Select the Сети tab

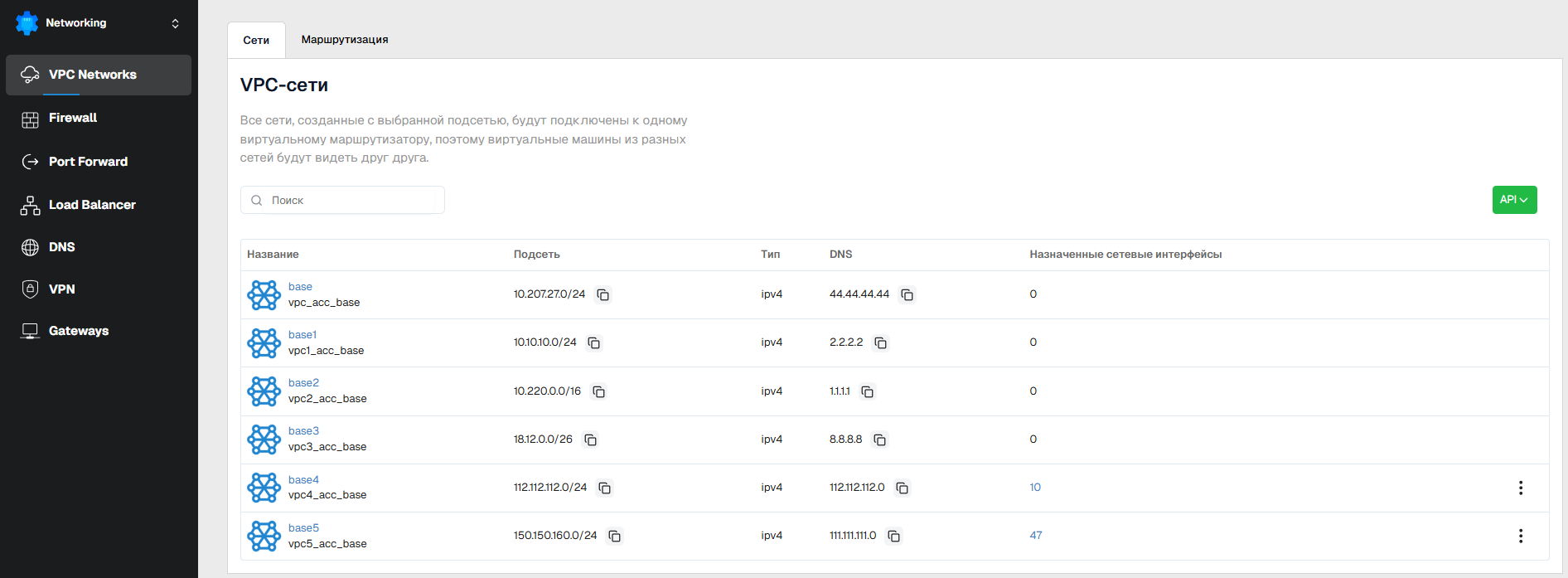[x=256, y=40]
